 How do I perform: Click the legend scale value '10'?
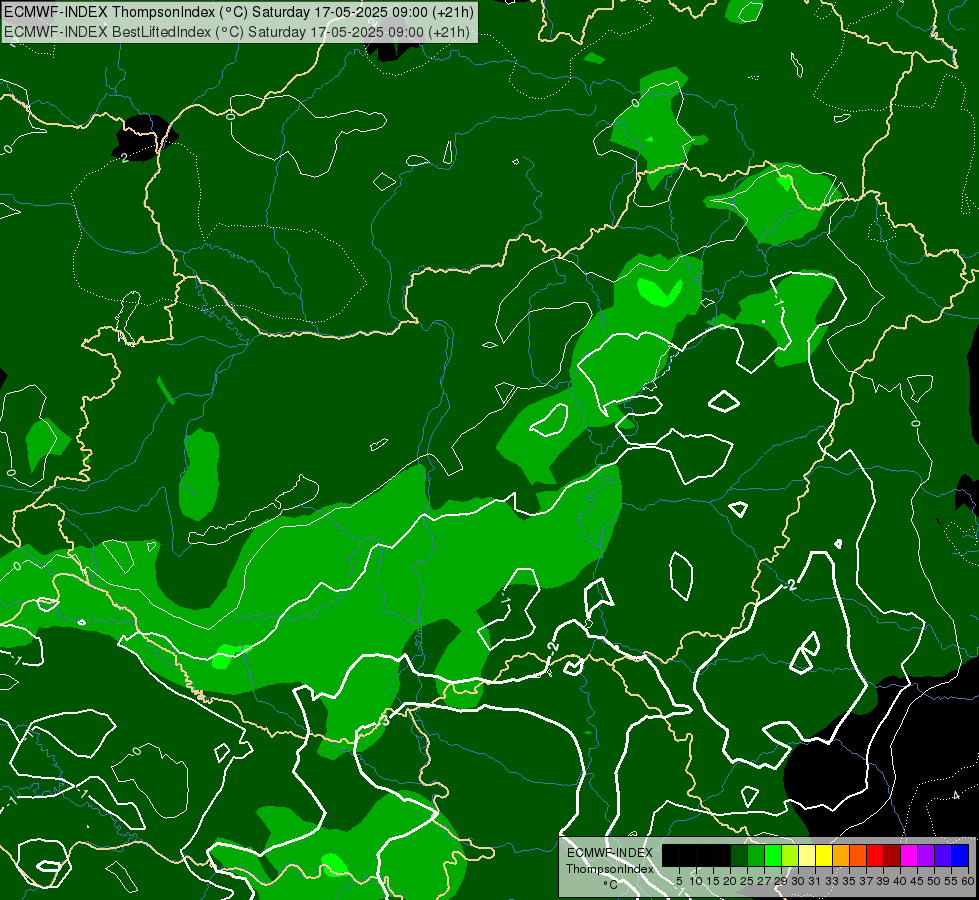click(x=696, y=881)
